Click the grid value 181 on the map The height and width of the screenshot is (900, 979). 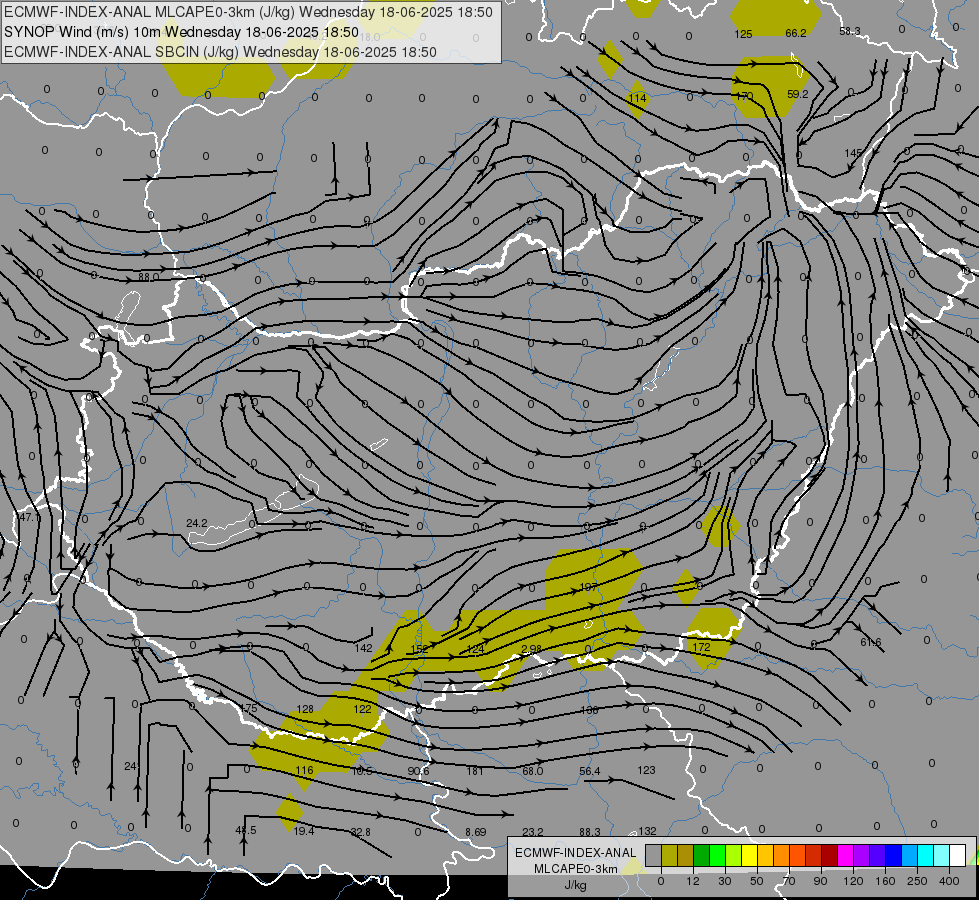(475, 771)
